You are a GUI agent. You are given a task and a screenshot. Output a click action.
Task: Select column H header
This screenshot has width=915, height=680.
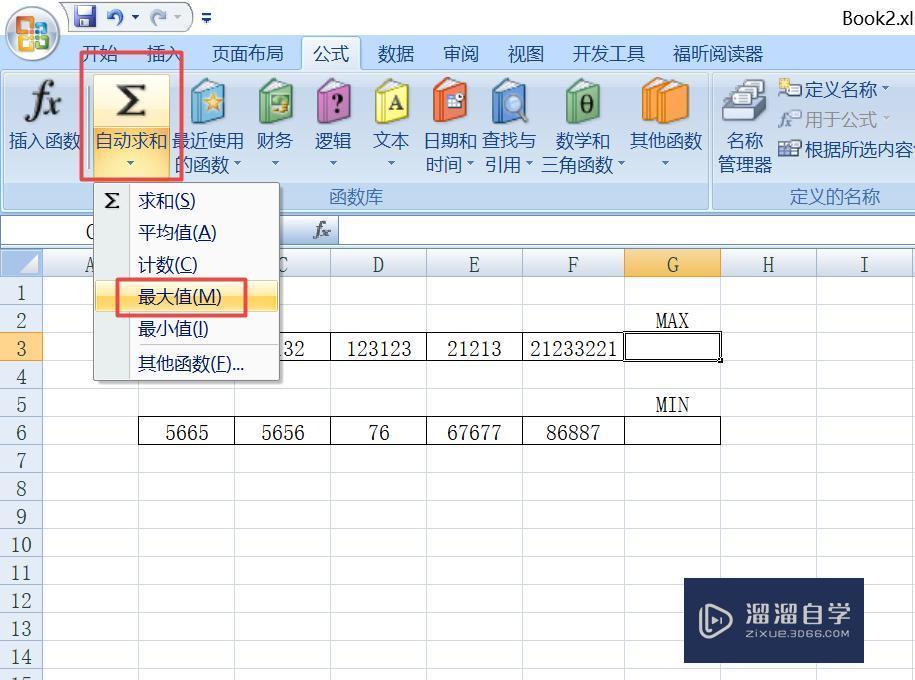coord(769,264)
